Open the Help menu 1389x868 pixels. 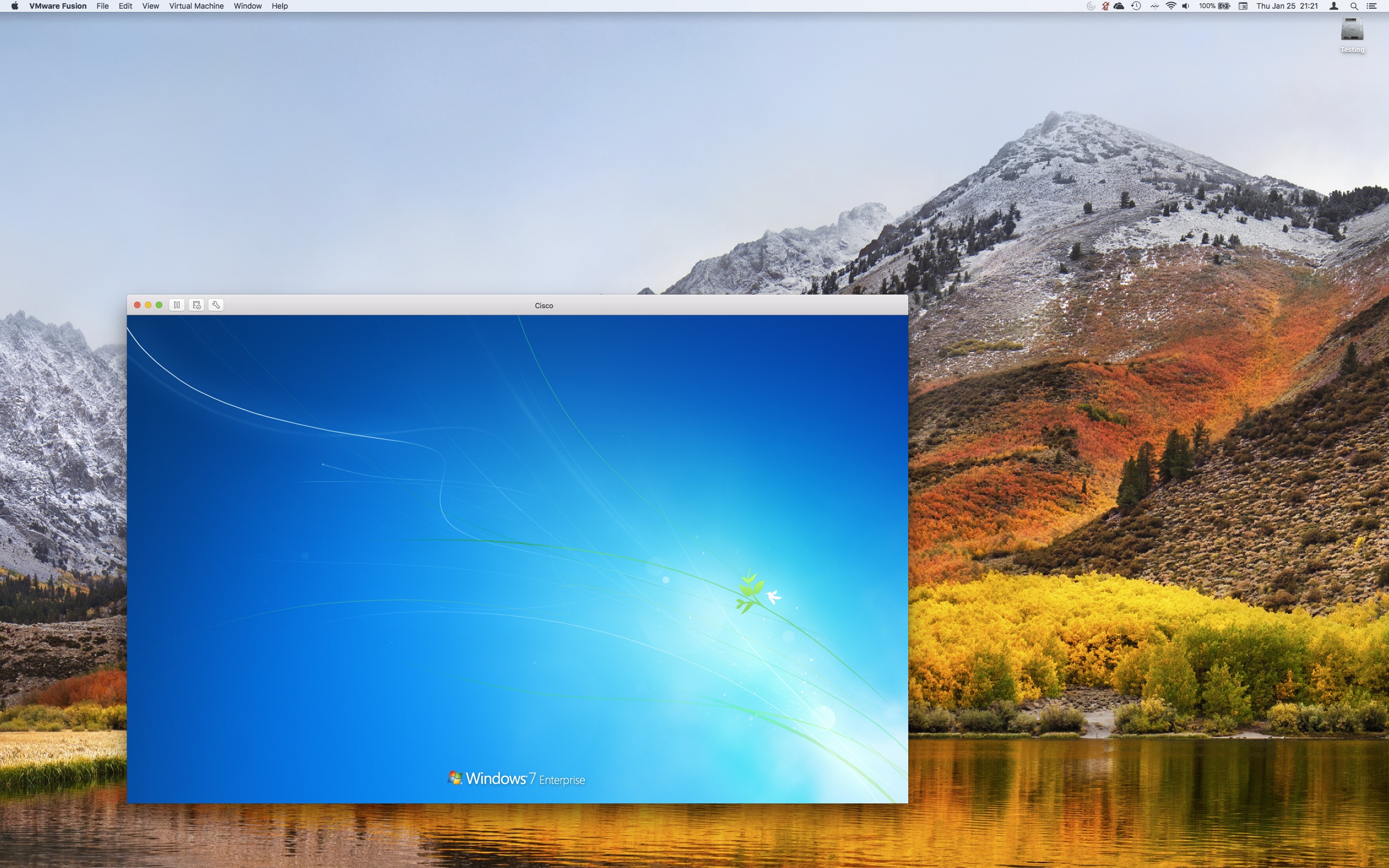pyautogui.click(x=279, y=6)
